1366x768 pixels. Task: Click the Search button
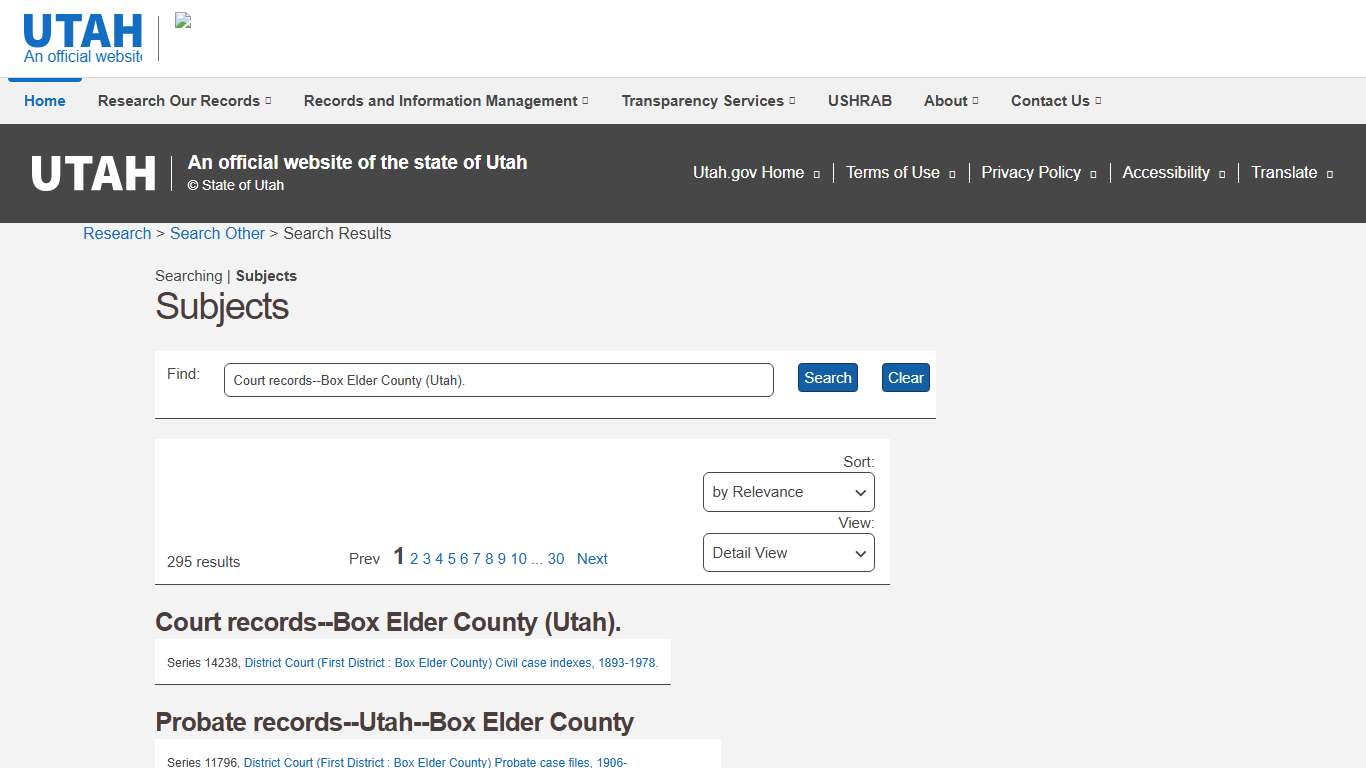pos(827,378)
